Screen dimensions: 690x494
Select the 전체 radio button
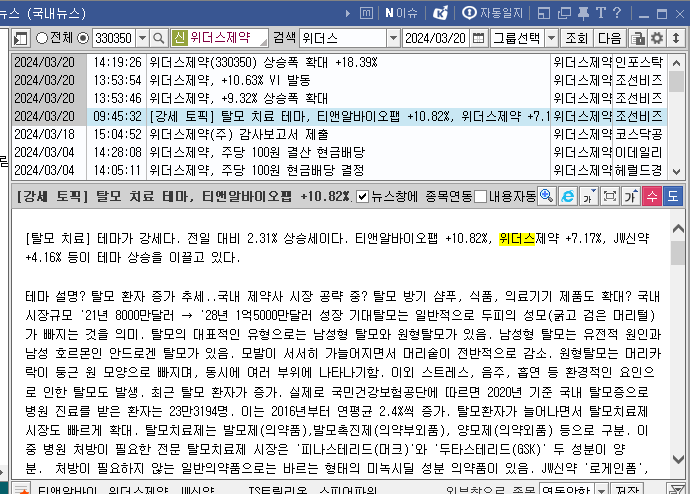click(x=41, y=38)
